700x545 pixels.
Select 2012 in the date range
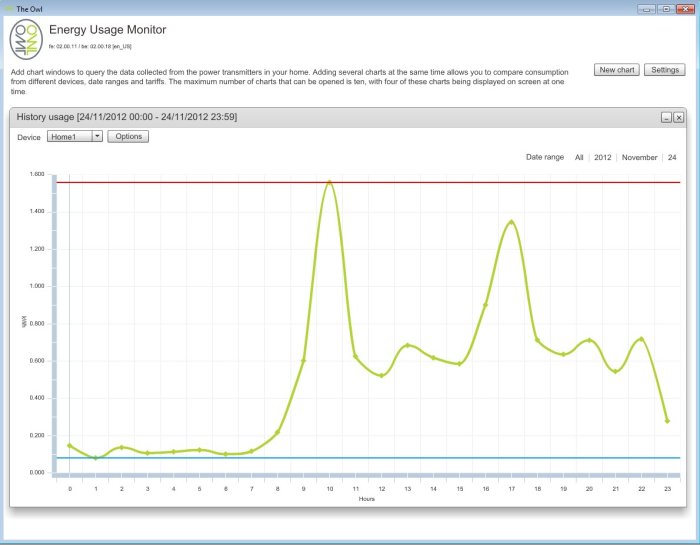click(603, 158)
